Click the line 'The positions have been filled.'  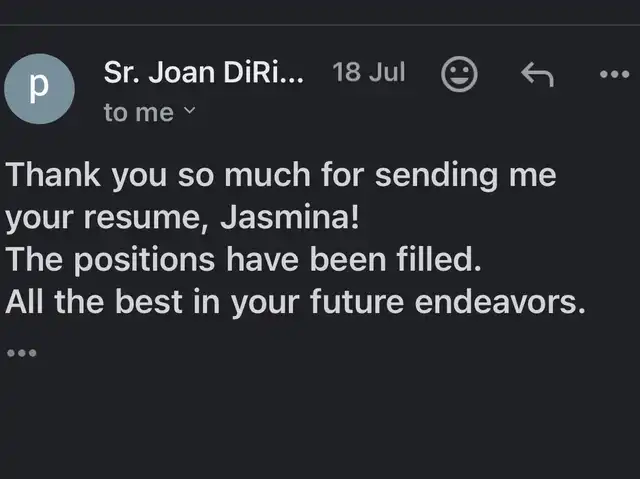tap(244, 259)
